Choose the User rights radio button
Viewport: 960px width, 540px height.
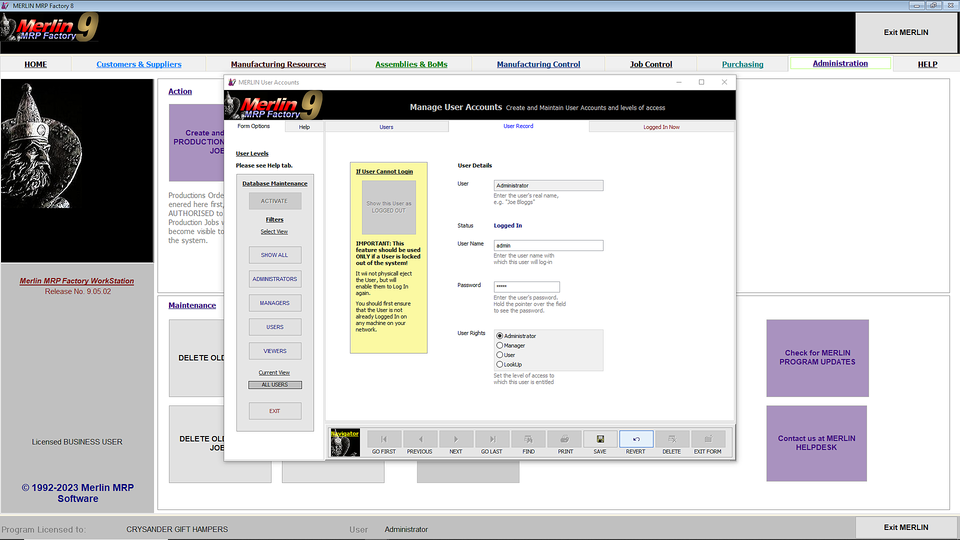coord(500,355)
